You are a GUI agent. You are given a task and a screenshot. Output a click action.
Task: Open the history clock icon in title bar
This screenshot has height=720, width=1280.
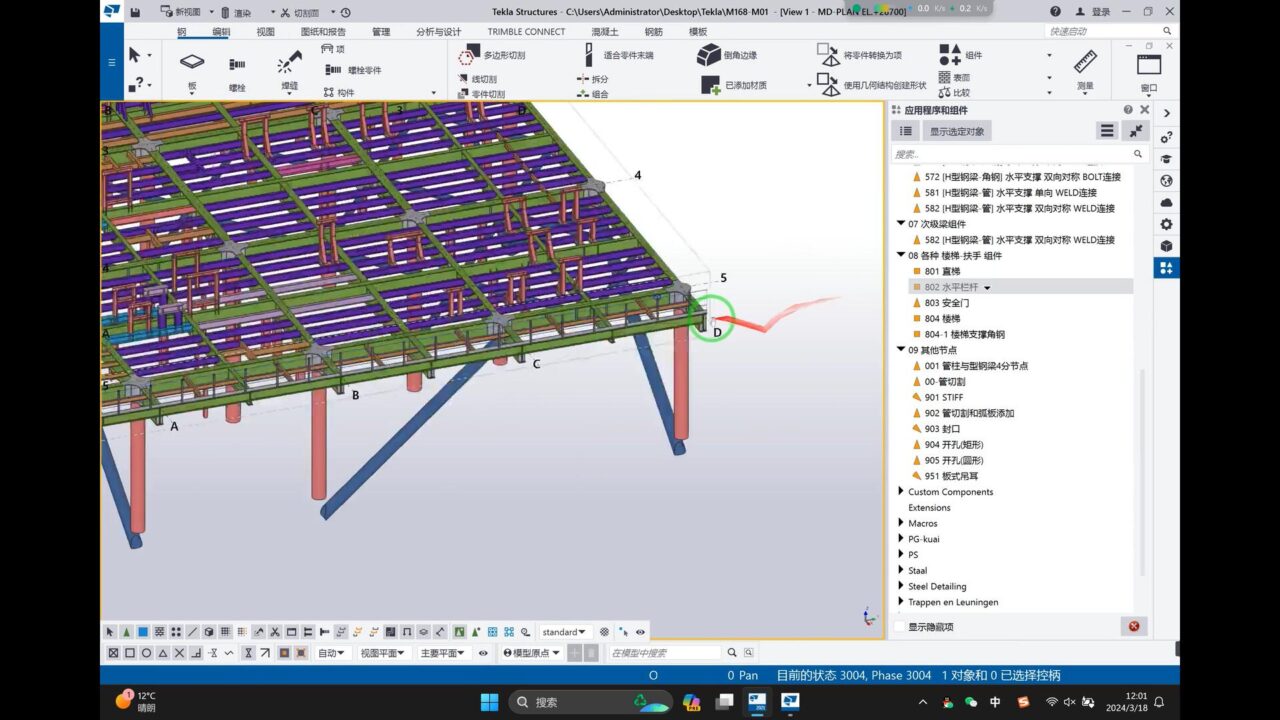pyautogui.click(x=345, y=12)
